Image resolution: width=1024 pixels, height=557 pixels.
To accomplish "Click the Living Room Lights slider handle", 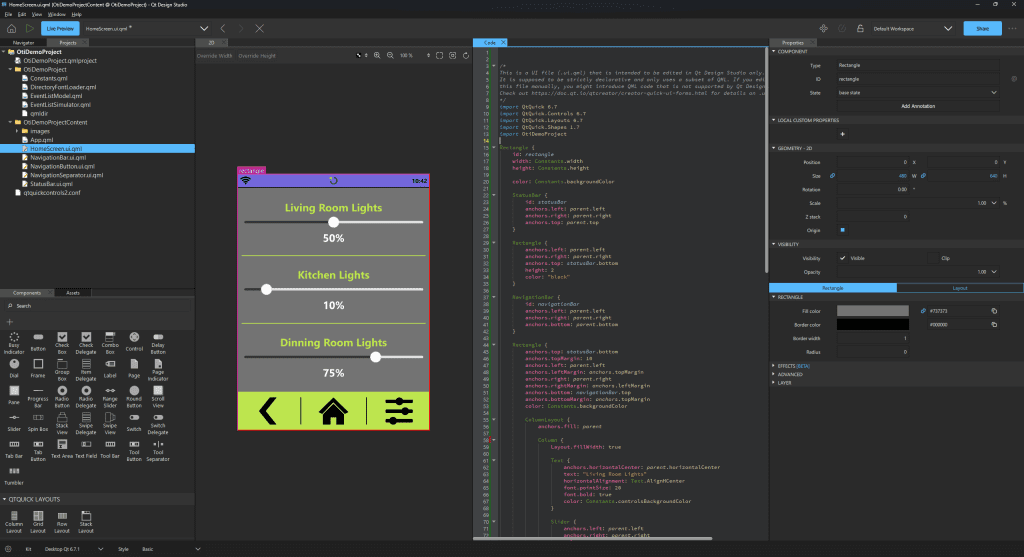I will [334, 223].
